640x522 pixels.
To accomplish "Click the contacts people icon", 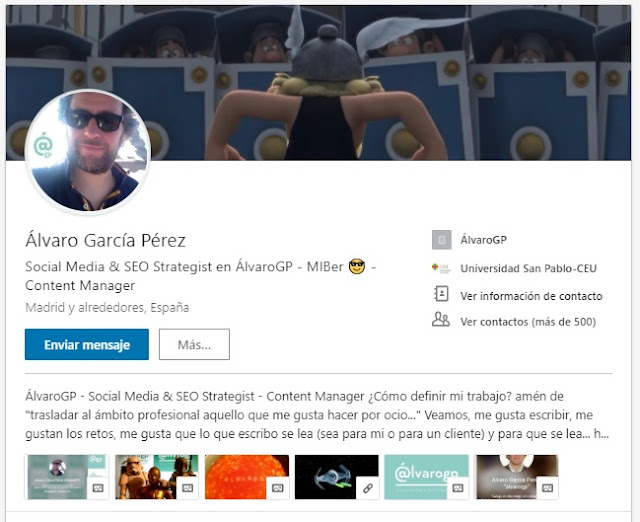I will coord(441,320).
